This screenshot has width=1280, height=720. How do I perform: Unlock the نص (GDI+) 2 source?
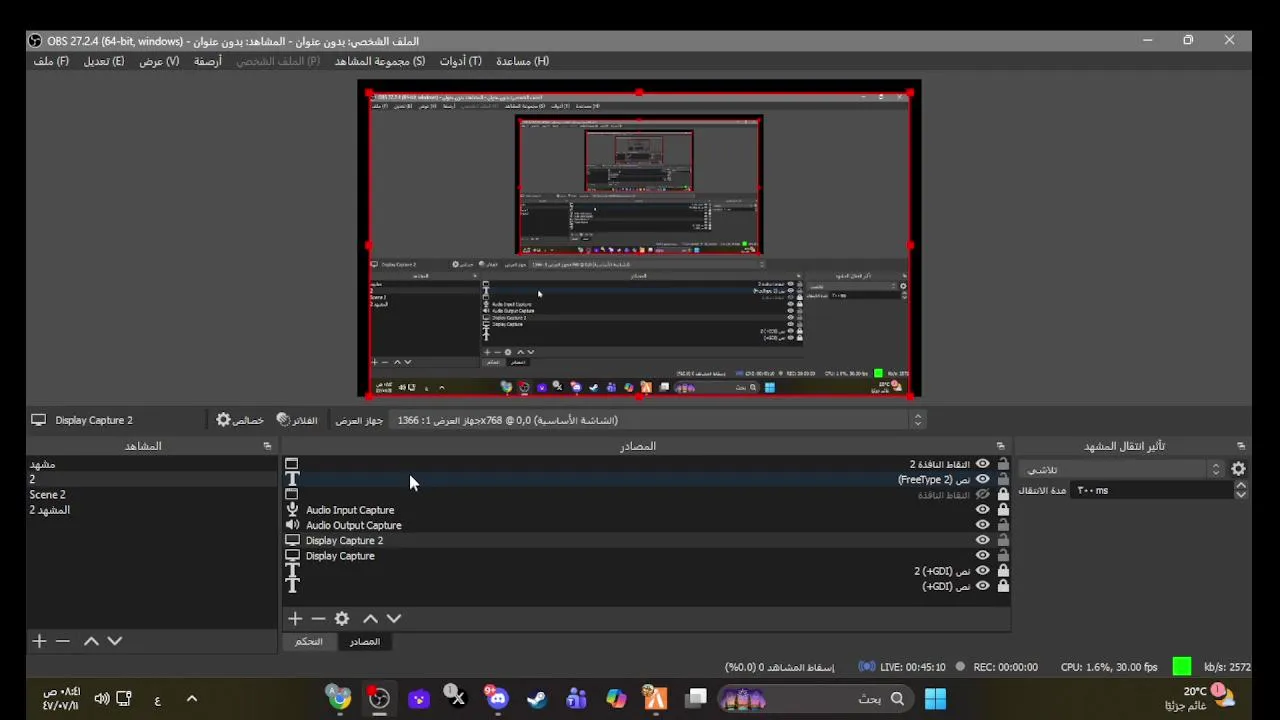click(1003, 571)
